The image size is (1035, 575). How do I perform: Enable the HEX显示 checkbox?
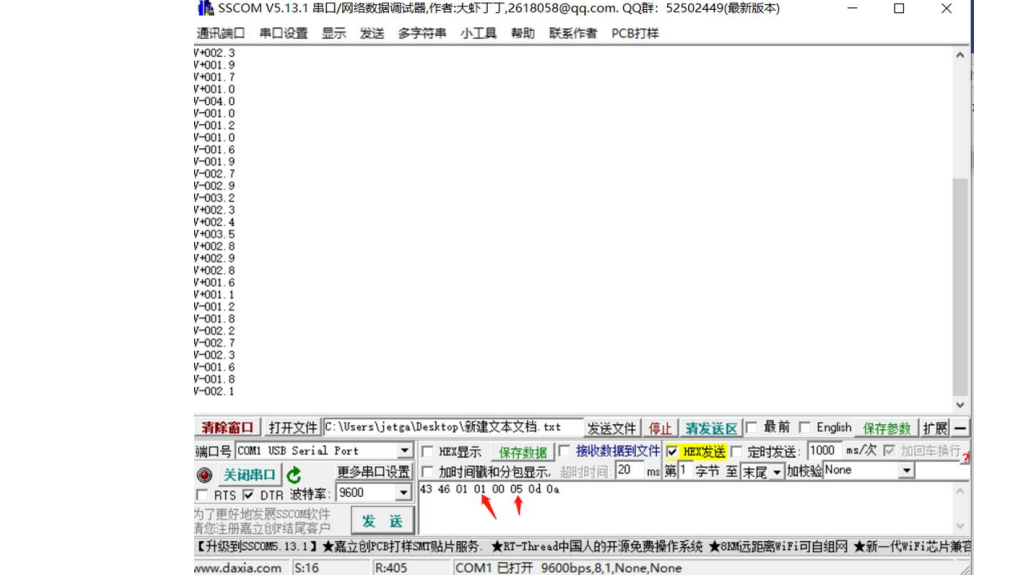[x=428, y=452]
